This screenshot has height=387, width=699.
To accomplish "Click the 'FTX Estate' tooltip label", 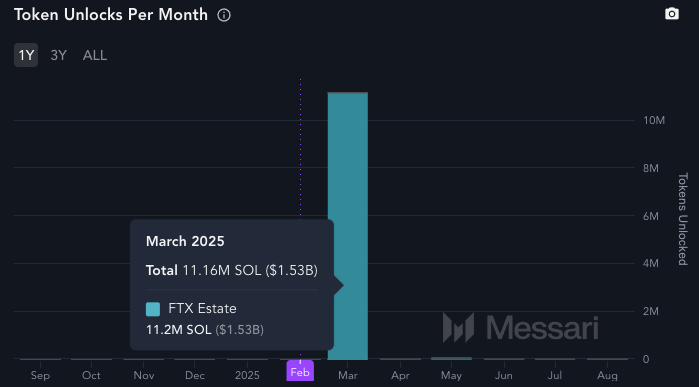I will tap(202, 309).
